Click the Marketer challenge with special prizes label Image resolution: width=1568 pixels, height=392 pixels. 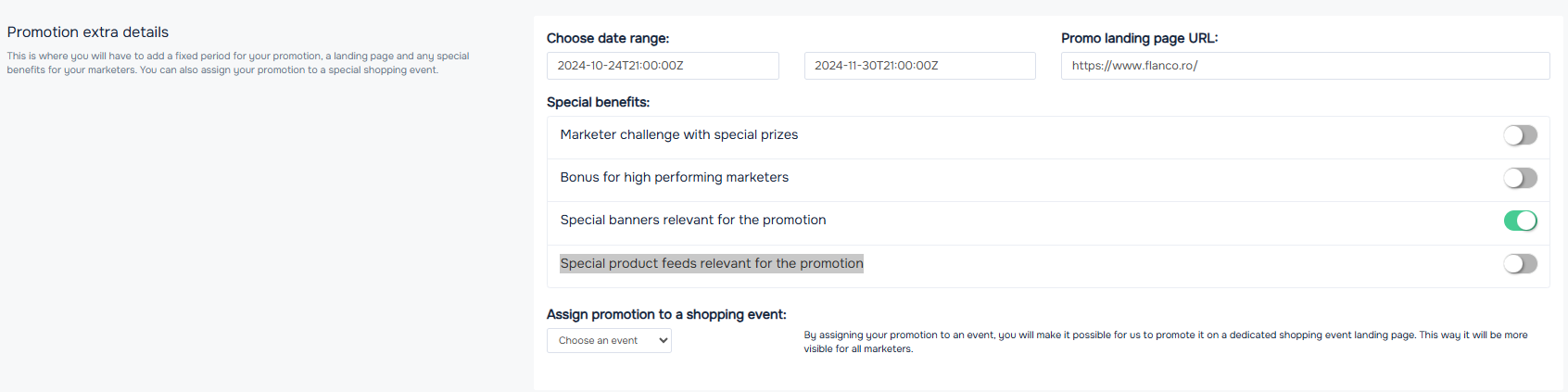coord(679,134)
